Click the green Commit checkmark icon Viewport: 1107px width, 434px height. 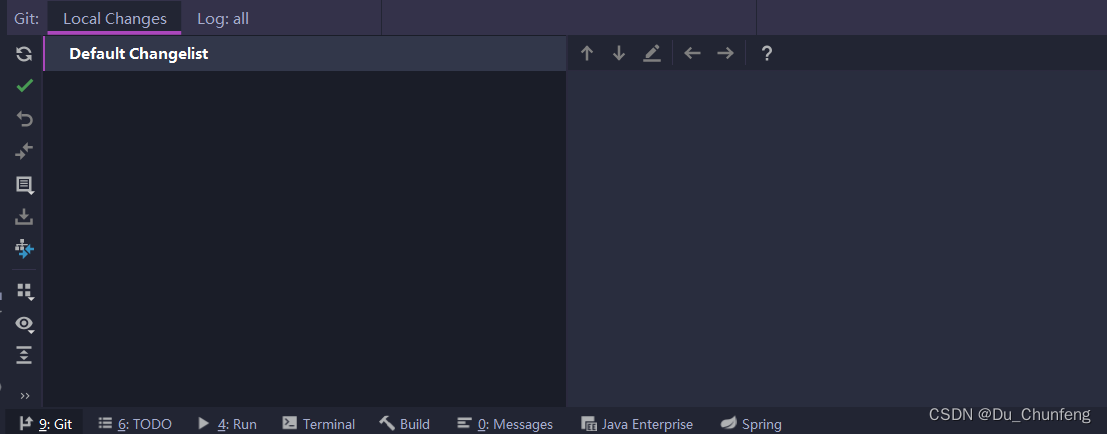tap(24, 86)
